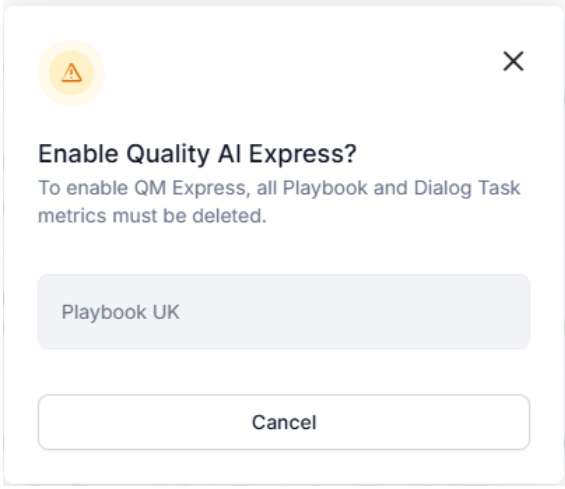Screen dimensions: 565x489
Task: Click 'Playbook and Dialog Task' in the description
Action: pyautogui.click(x=401, y=188)
